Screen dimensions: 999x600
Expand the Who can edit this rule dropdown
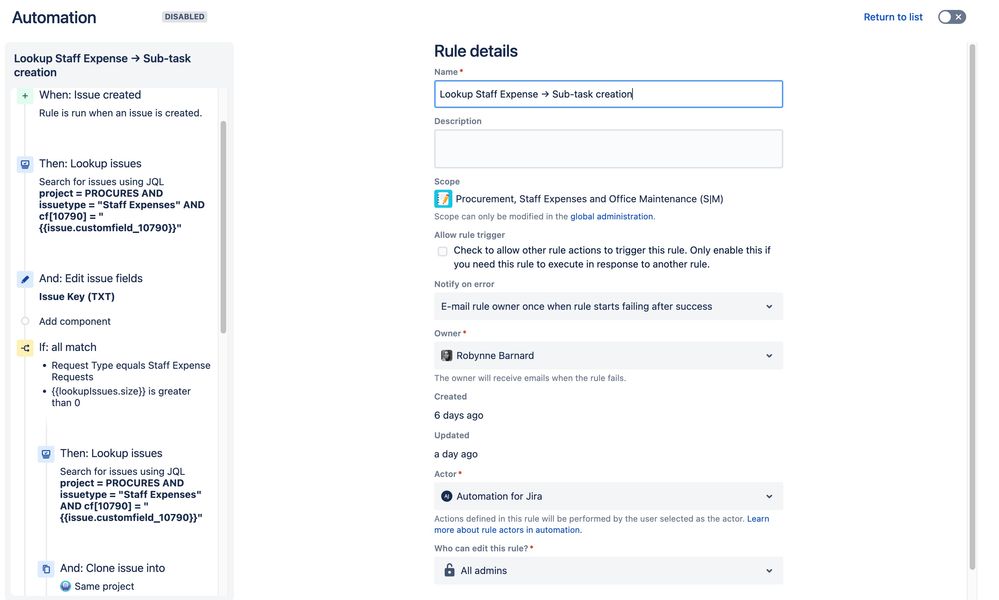tap(608, 571)
